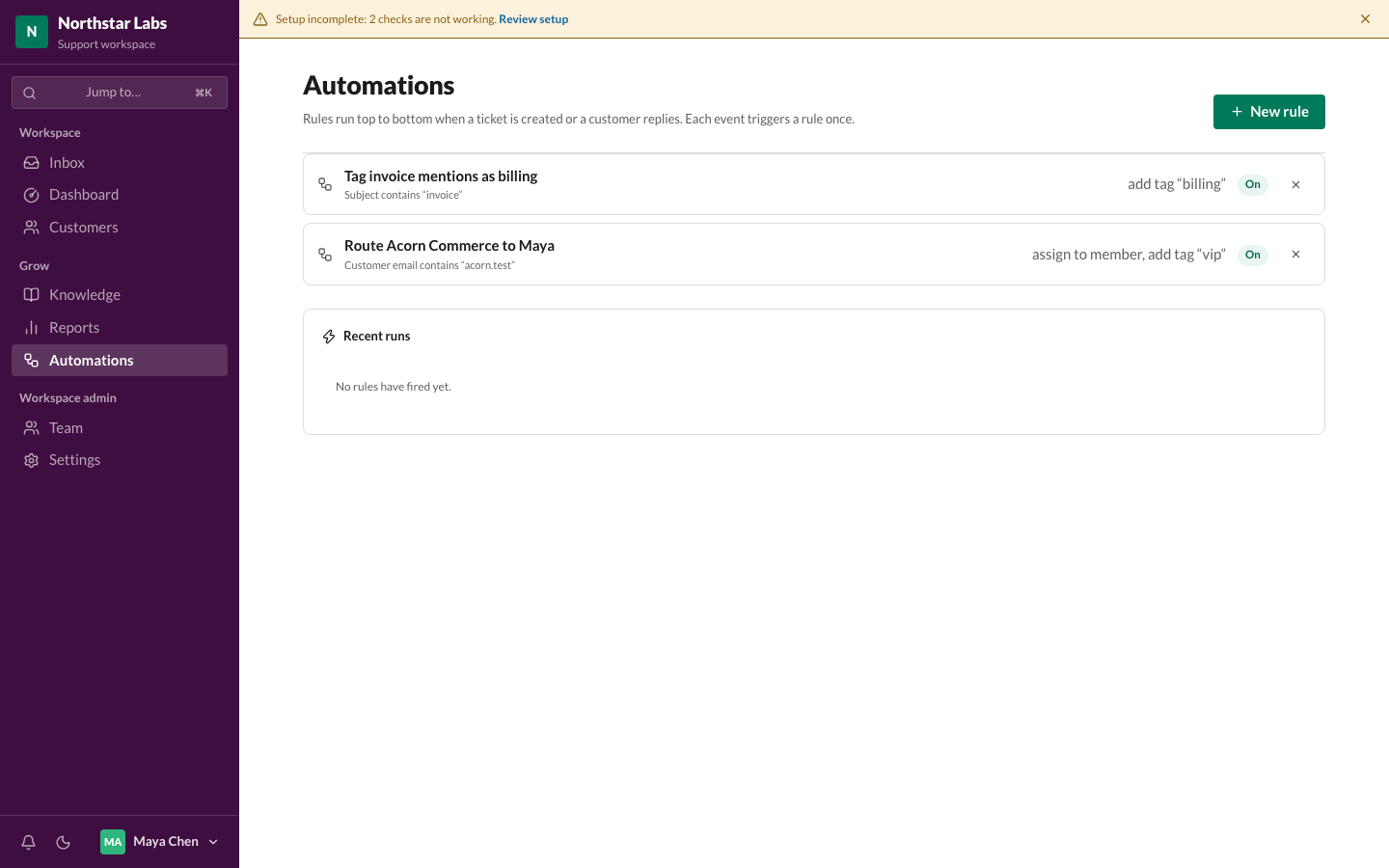Click the setup warning triangle icon

[x=260, y=19]
